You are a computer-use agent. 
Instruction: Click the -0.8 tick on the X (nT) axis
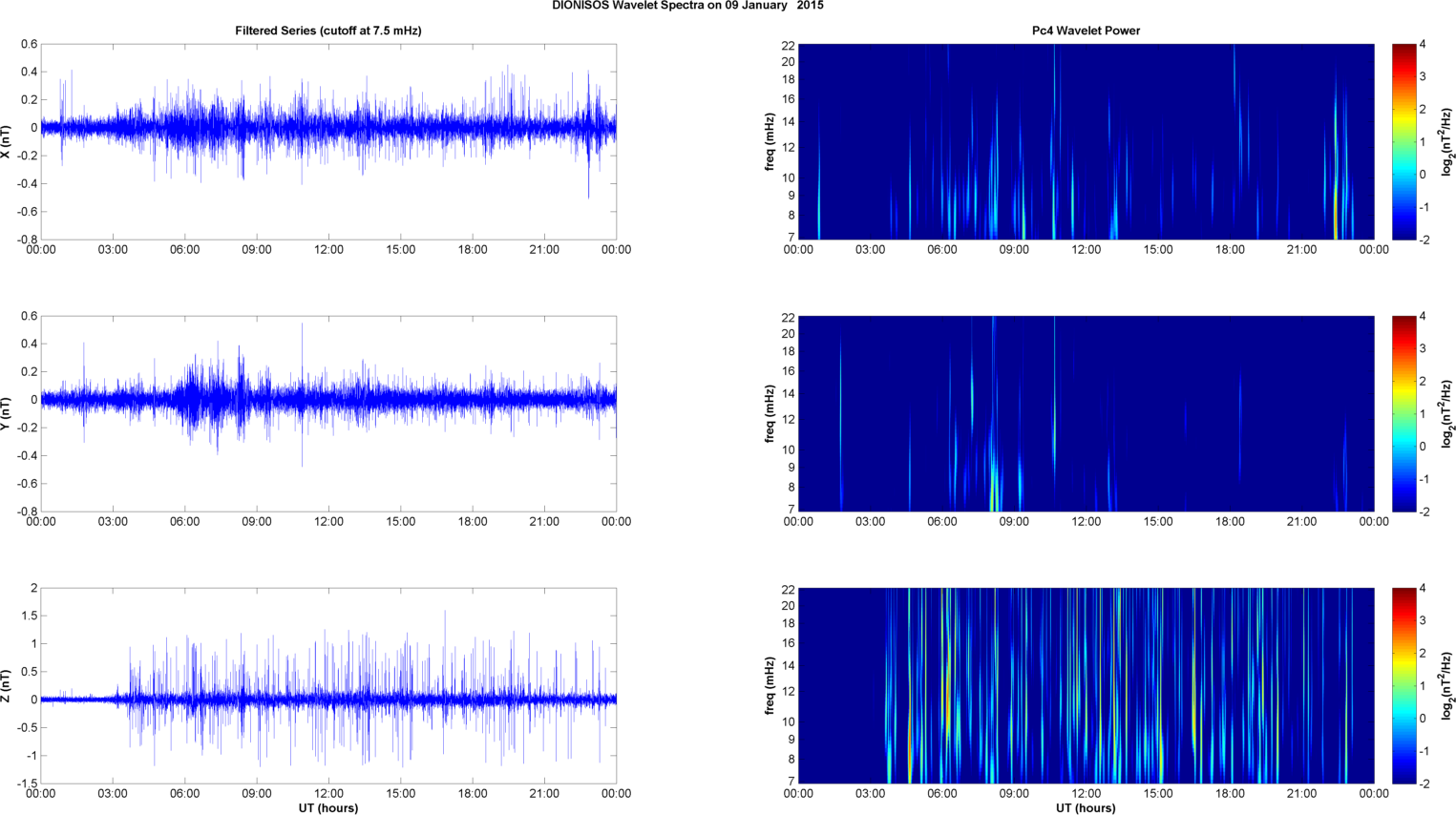pyautogui.click(x=28, y=240)
